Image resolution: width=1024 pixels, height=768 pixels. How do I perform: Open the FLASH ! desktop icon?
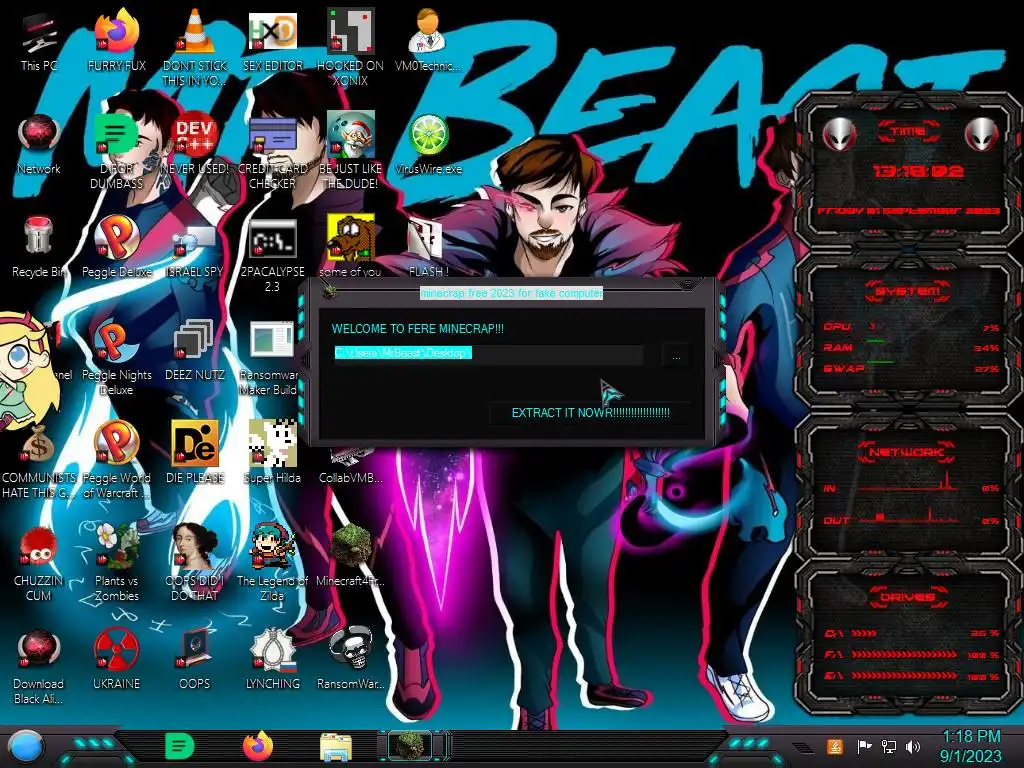pos(428,247)
